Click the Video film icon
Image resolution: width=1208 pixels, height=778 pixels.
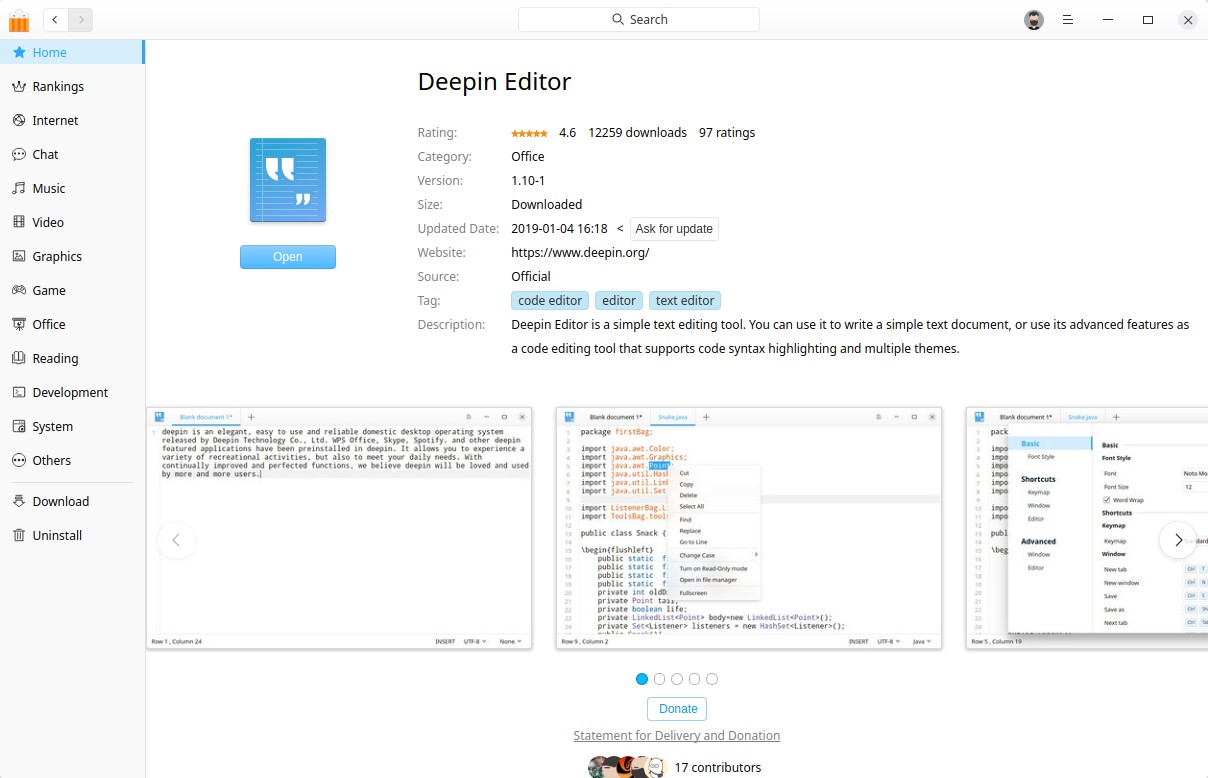click(x=19, y=222)
